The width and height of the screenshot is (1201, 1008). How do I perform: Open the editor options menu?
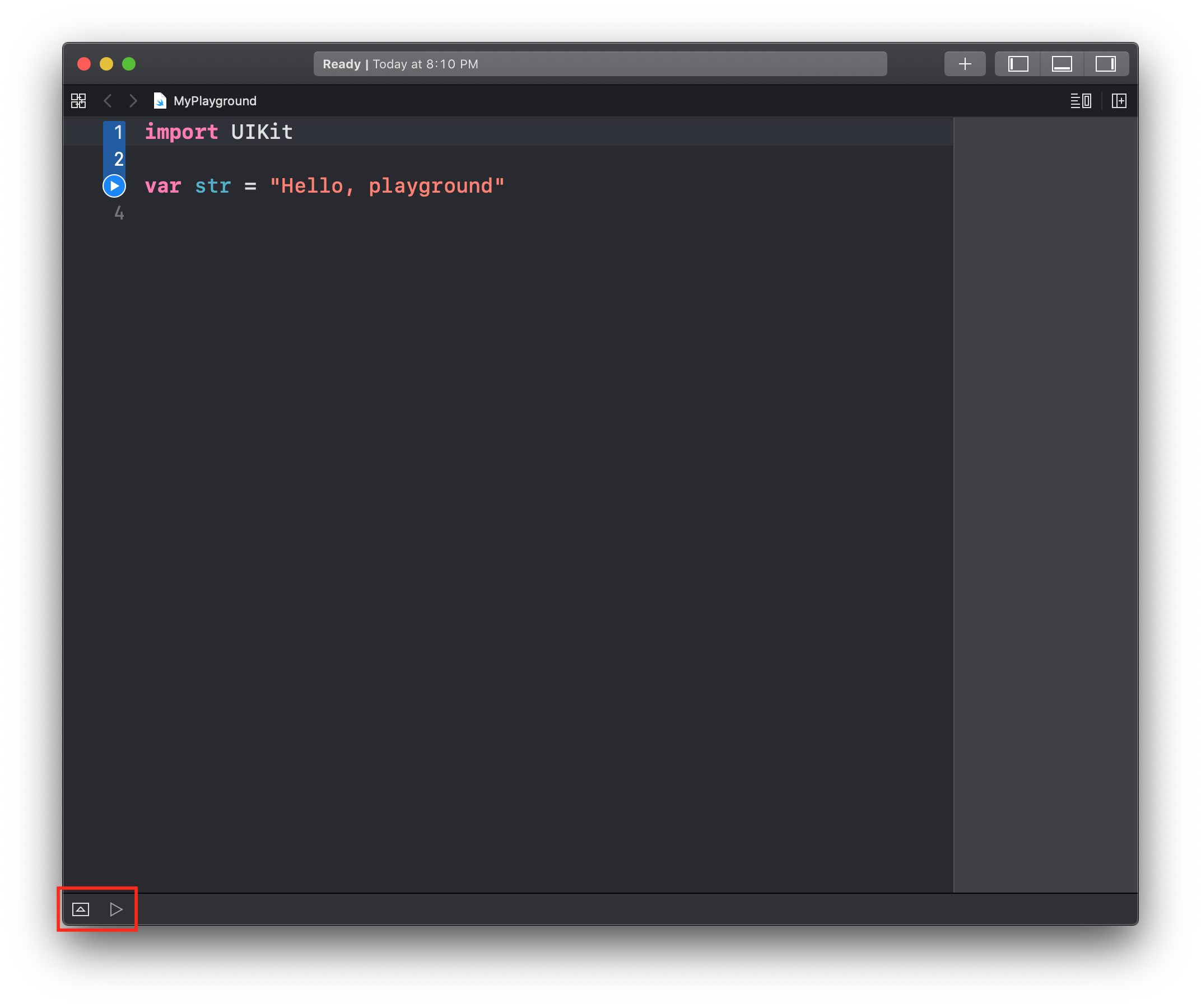(x=1081, y=101)
